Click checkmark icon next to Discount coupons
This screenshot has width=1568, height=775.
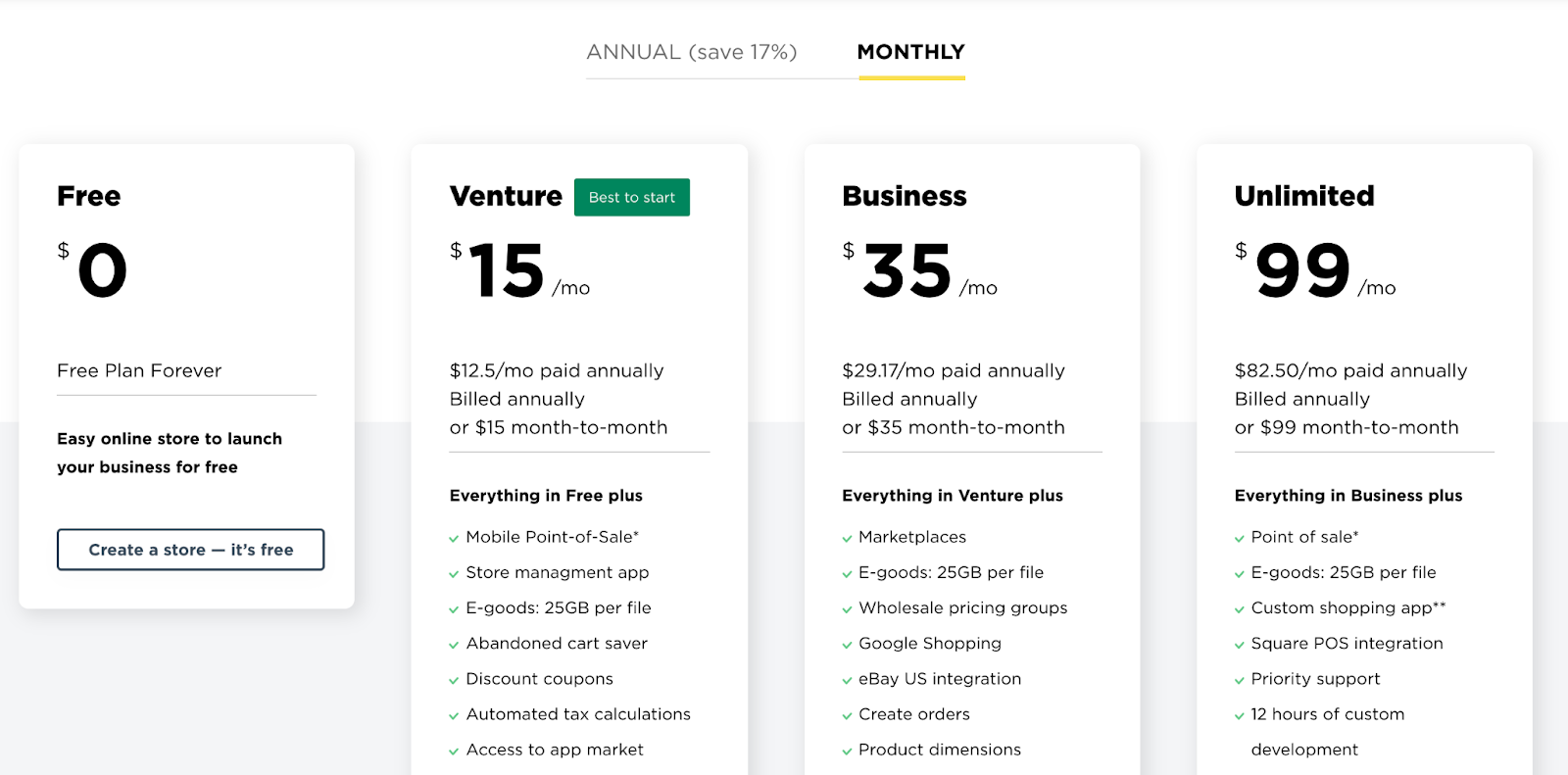point(454,680)
